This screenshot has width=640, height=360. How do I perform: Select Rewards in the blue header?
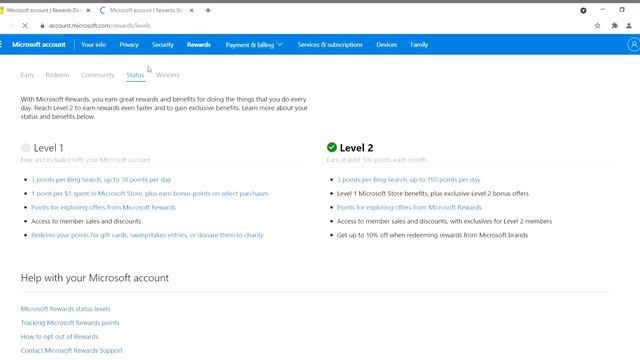pyautogui.click(x=199, y=44)
